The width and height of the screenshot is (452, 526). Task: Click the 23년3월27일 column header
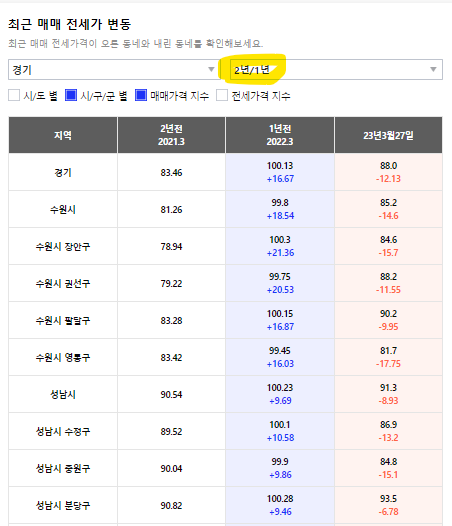(x=388, y=135)
